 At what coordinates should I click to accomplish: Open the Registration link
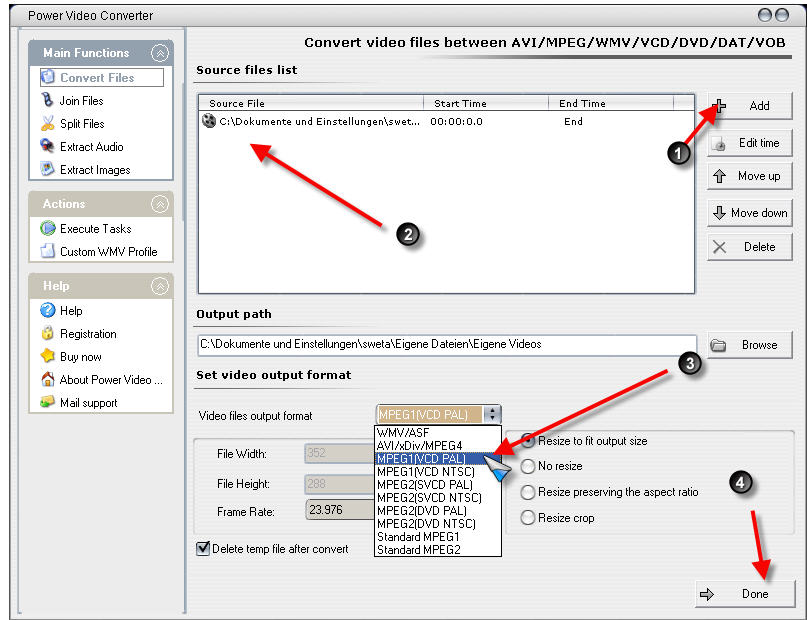pos(88,334)
